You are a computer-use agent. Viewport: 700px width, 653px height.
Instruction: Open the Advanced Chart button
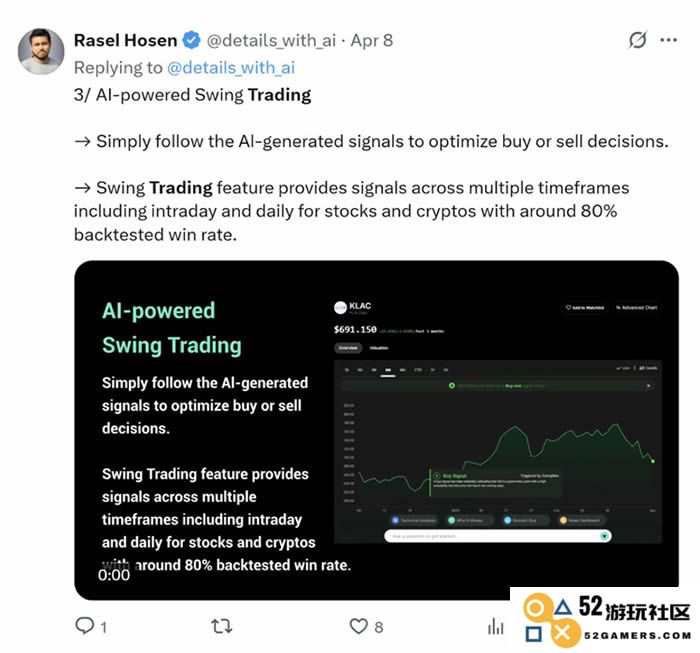[637, 308]
